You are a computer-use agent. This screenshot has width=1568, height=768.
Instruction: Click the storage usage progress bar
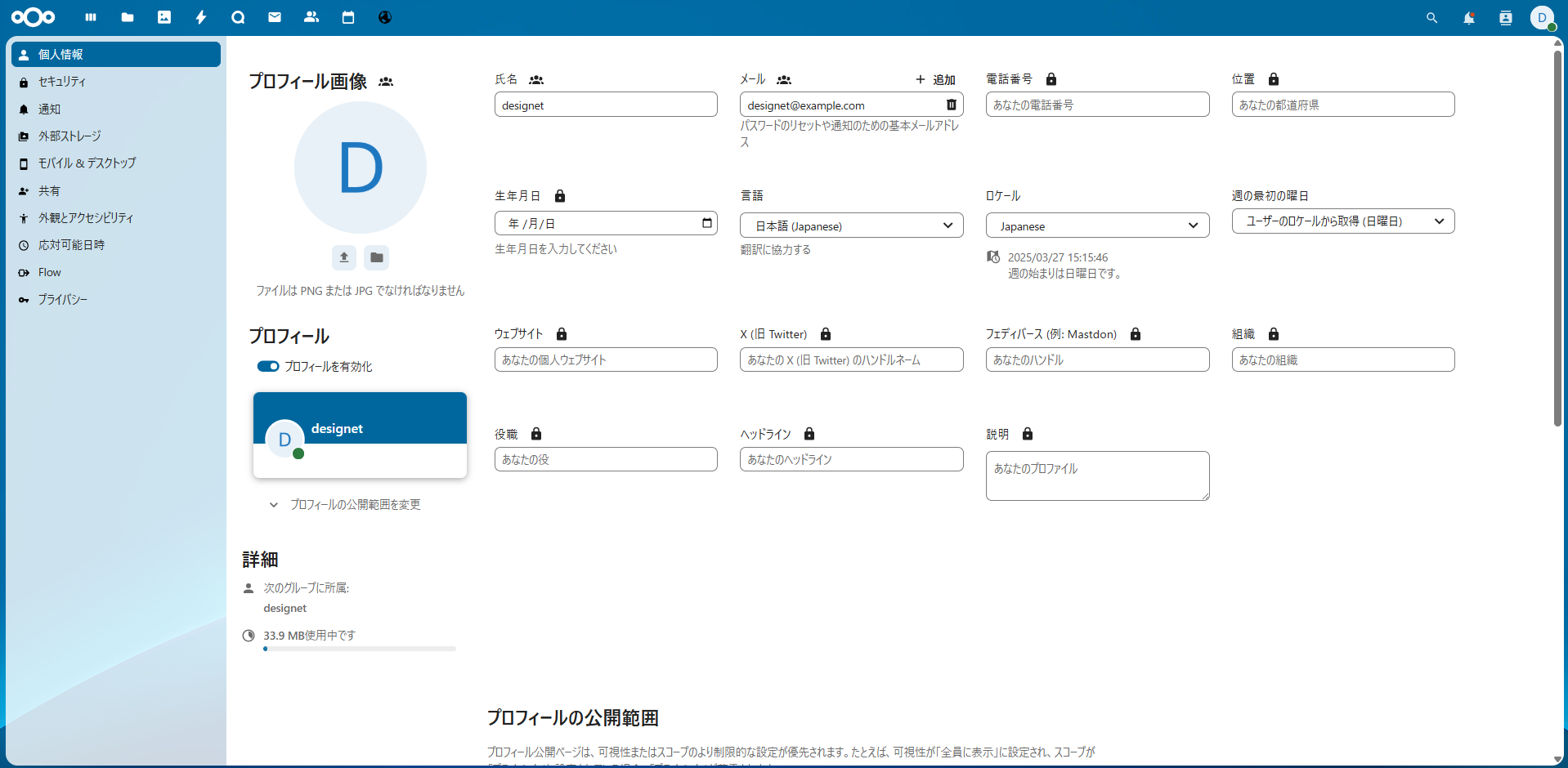point(360,649)
